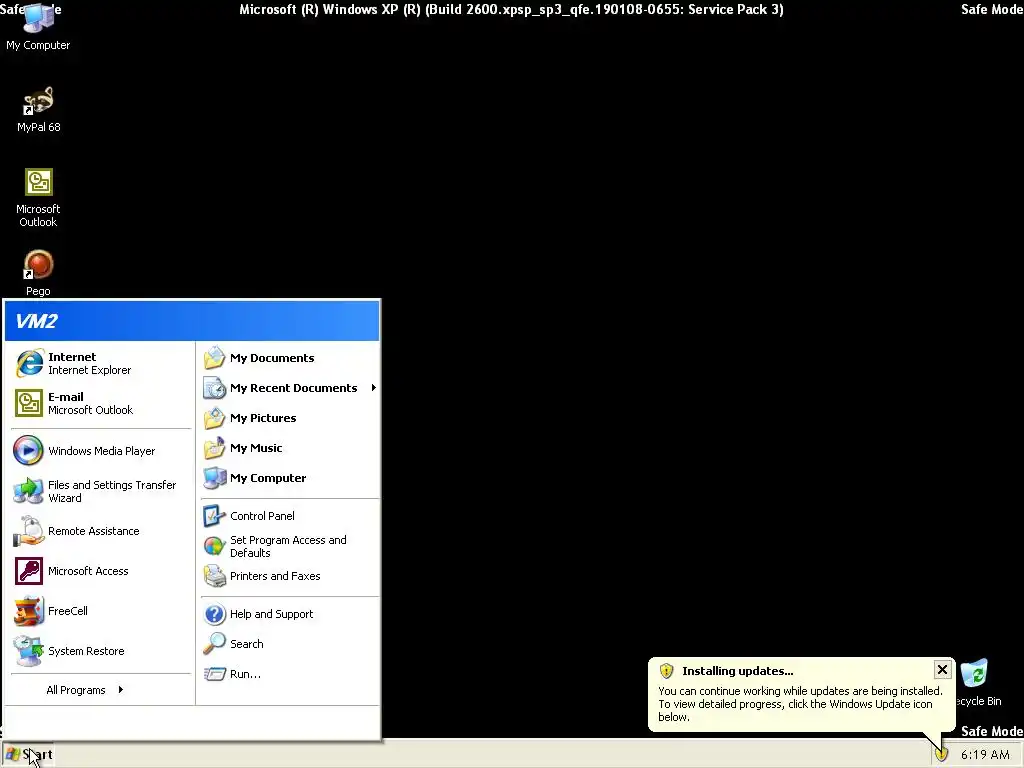Click "Search" text in Start menu
Image resolution: width=1024 pixels, height=768 pixels.
point(246,644)
